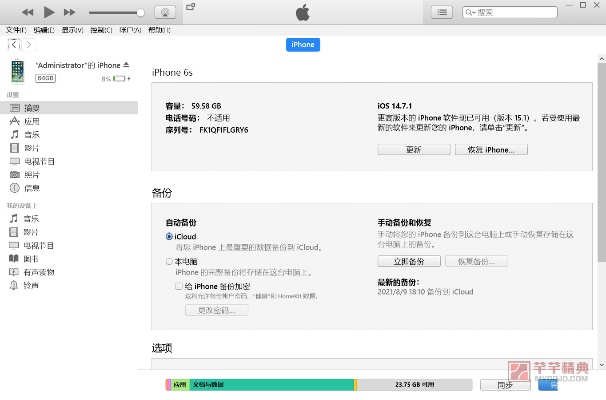Open 照片 (Photos) in the settings sidebar

click(31, 174)
